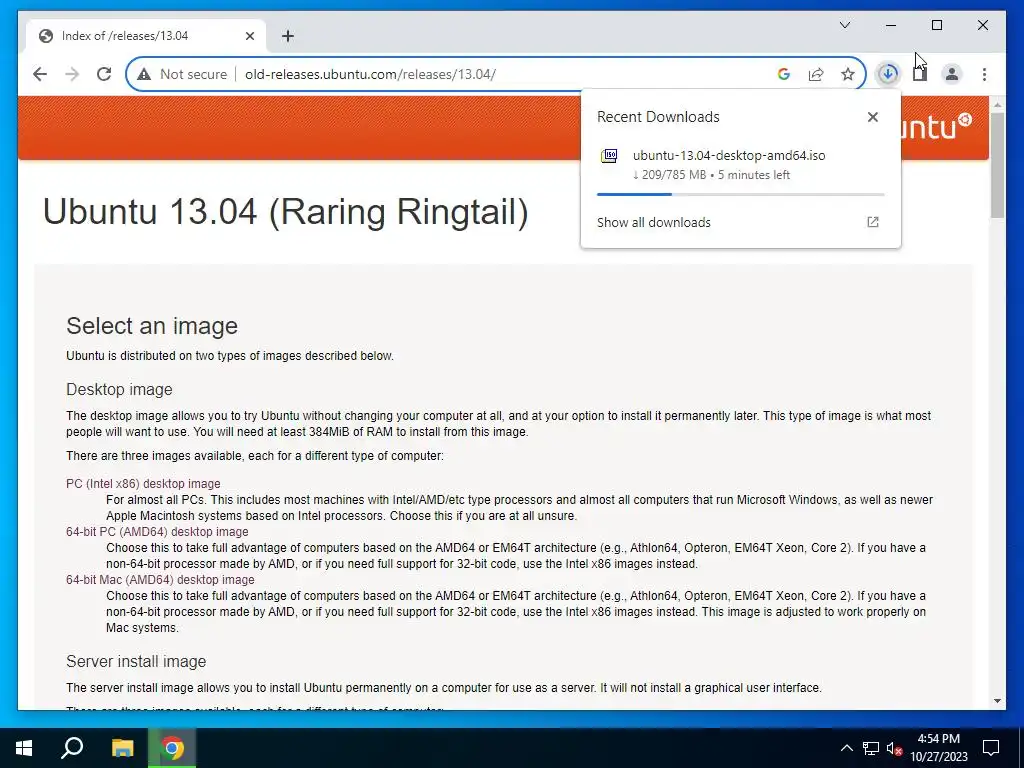
Task: Open 64-bit PC (AMD64) desktop image link
Action: (x=157, y=532)
